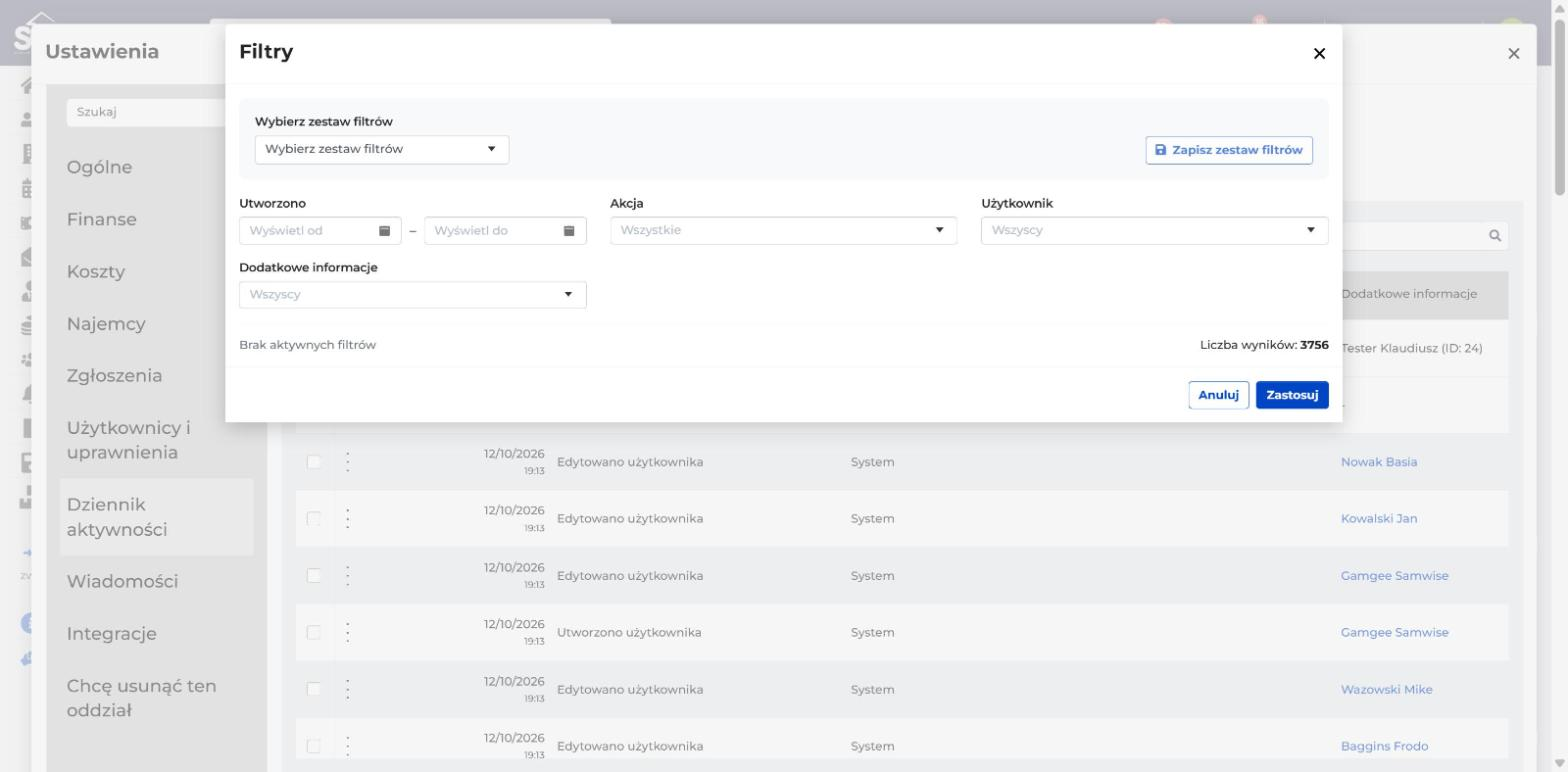Follow the Wazowski Mike link
The width and height of the screenshot is (1568, 772).
click(x=1387, y=689)
